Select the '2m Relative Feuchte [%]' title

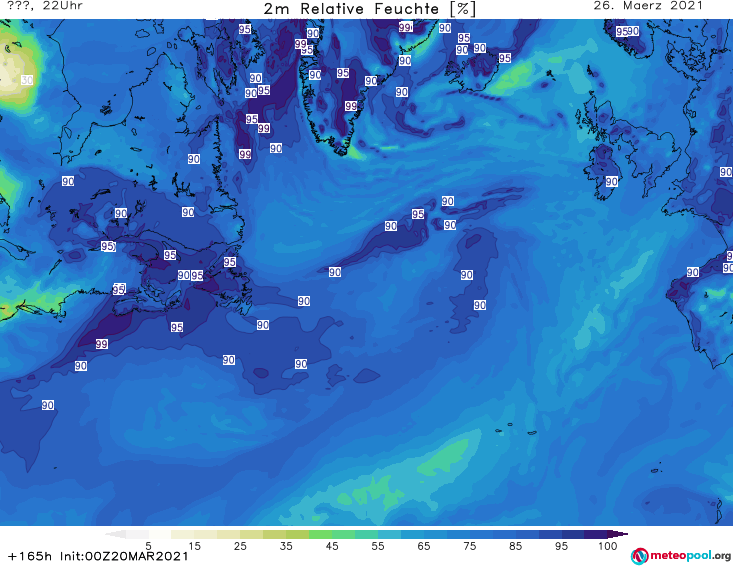(369, 9)
